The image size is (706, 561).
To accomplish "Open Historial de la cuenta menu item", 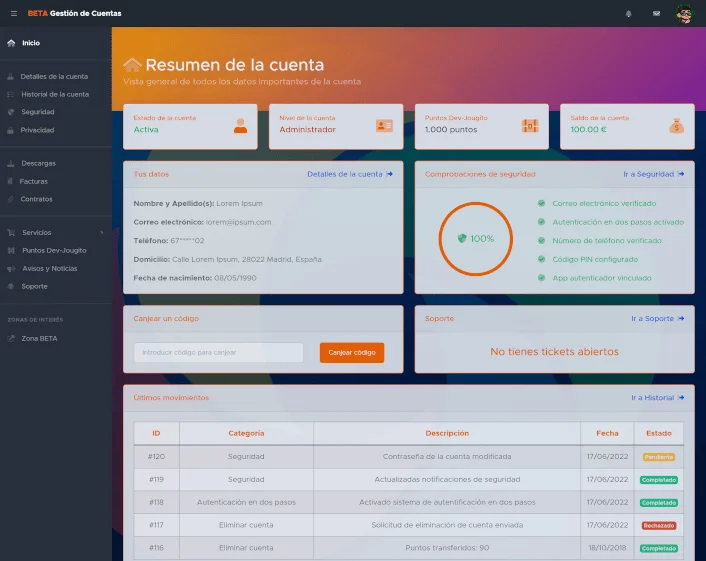I will (x=56, y=95).
